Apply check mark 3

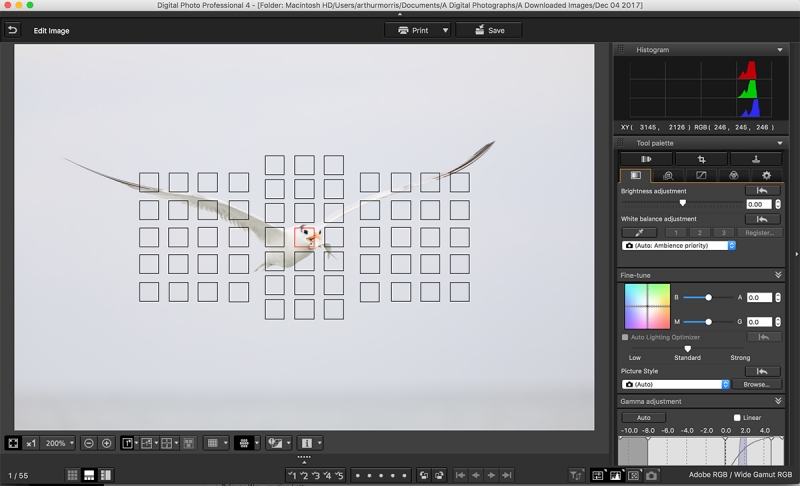pyautogui.click(x=316, y=475)
